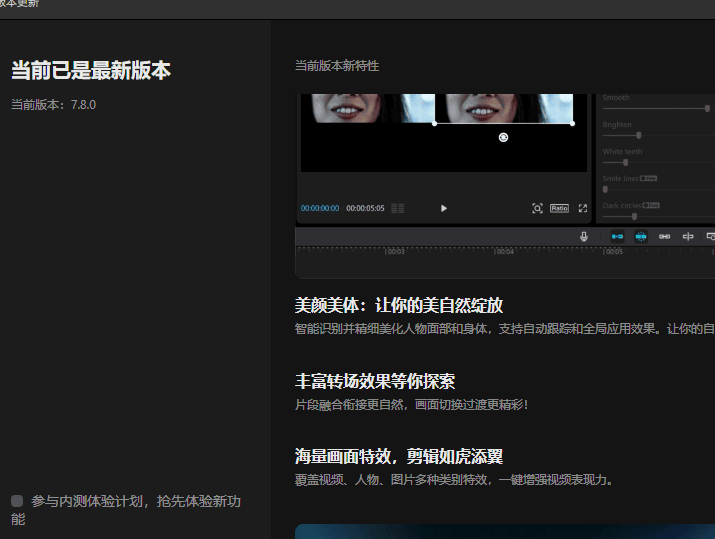The height and width of the screenshot is (539, 715).
Task: Enable the 参与内测体验计划 checkbox
Action: click(x=17, y=501)
